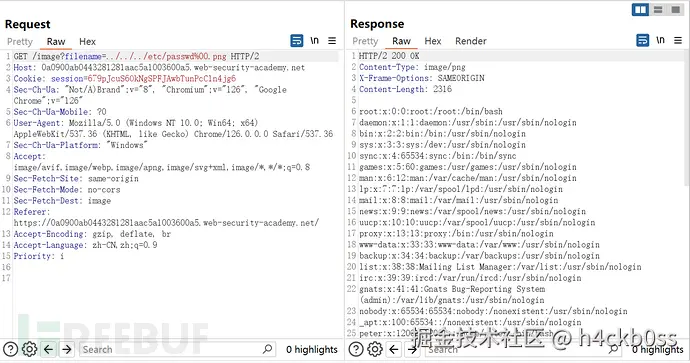Click the Content-Type: image/png response header

coord(412,67)
